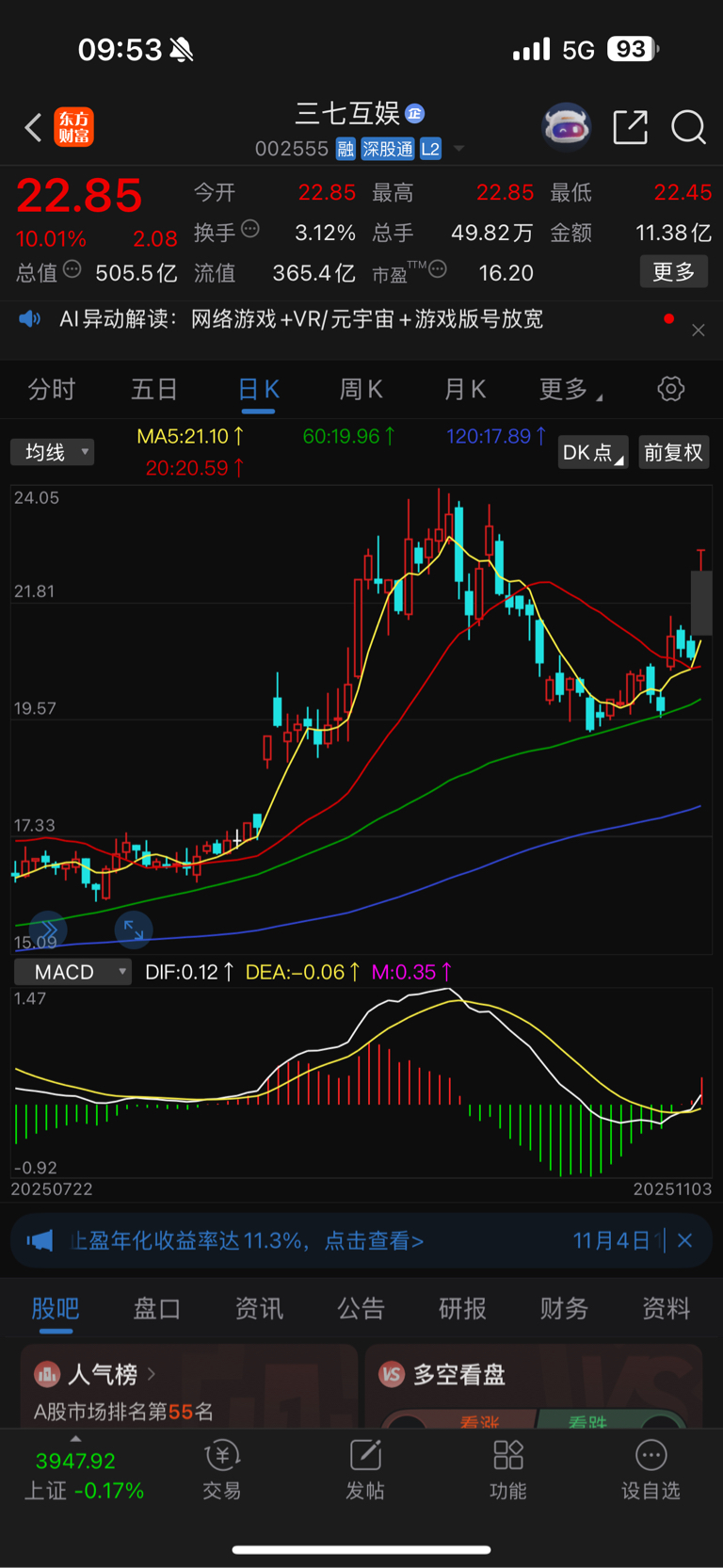The image size is (723, 1568).
Task: Switch to the 周K chart tab
Action: [x=361, y=389]
